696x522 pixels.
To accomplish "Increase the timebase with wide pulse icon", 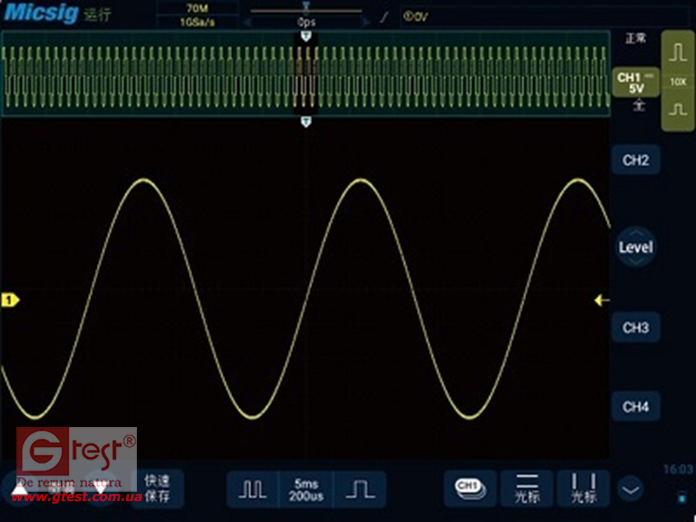I will click(359, 488).
